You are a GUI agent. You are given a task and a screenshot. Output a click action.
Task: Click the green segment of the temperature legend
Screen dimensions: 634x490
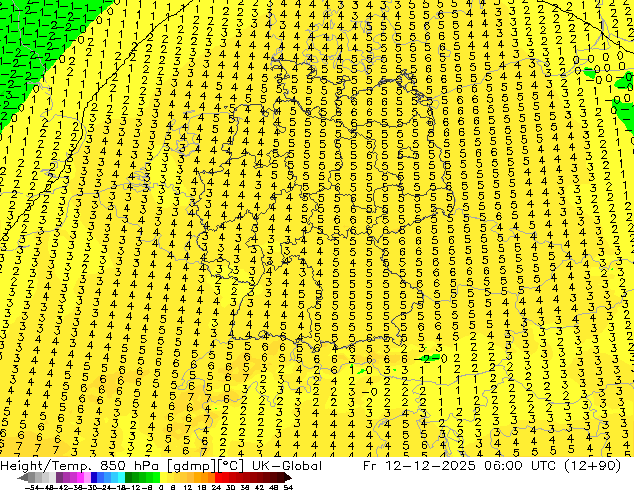click(142, 478)
